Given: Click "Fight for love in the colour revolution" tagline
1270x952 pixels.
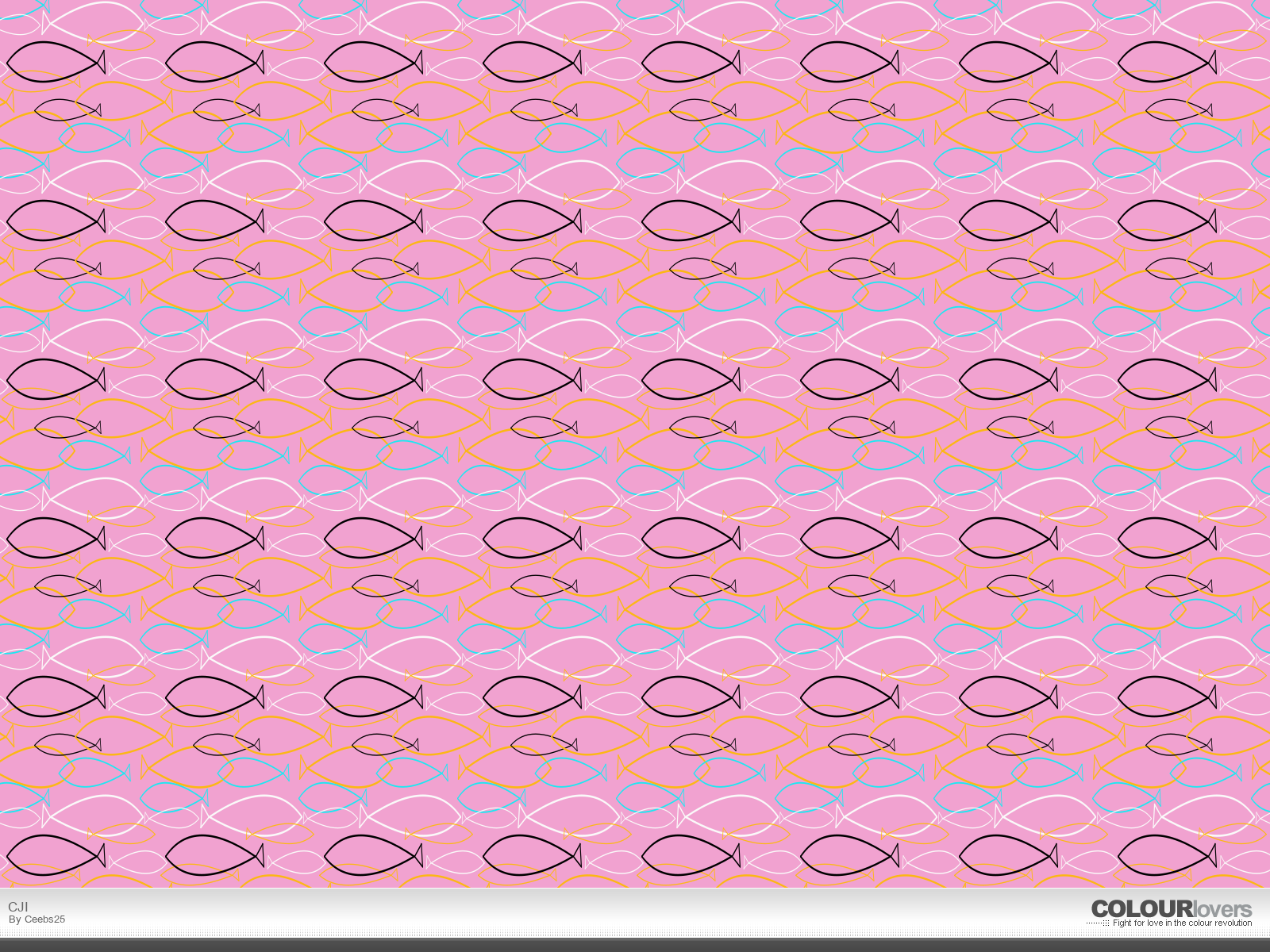Looking at the screenshot, I should (1182, 923).
